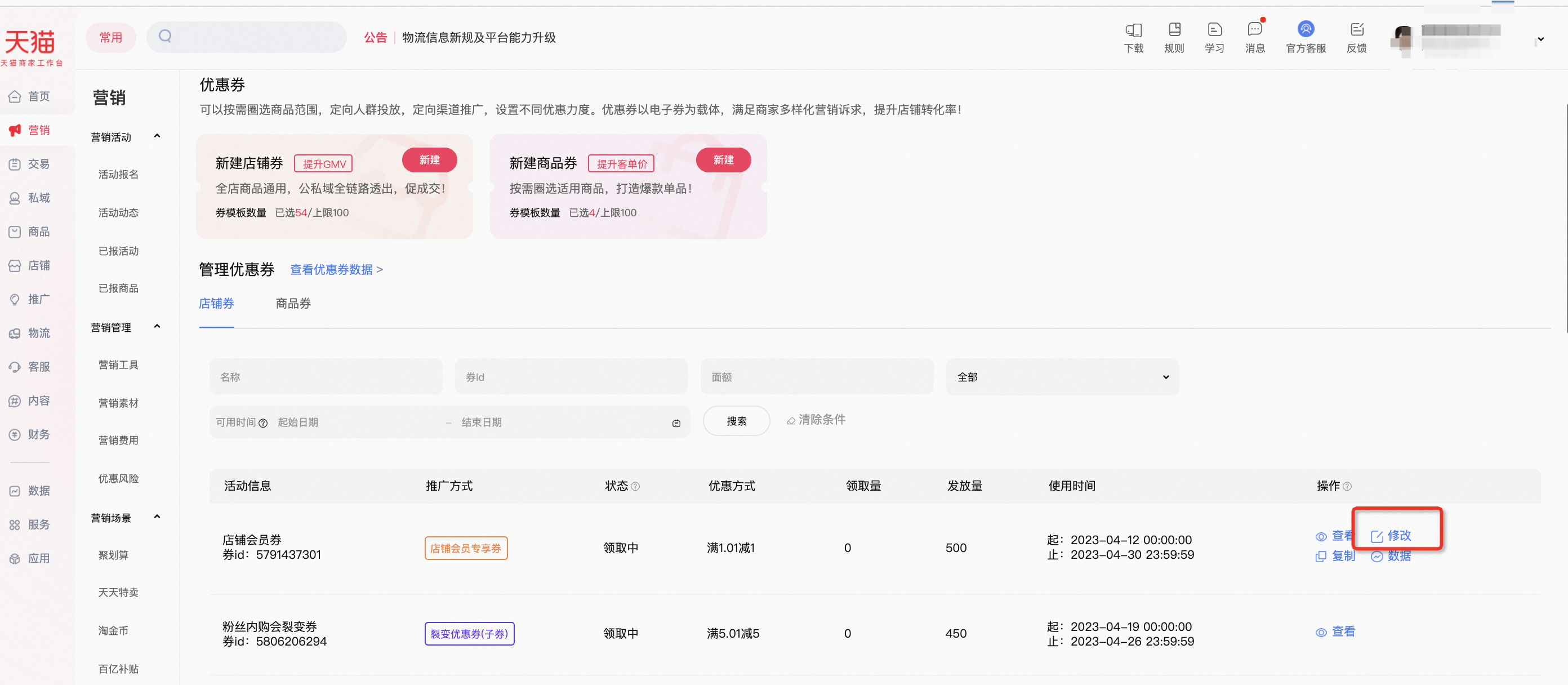This screenshot has width=1568, height=685.
Task: Open the 物流信息新规 announcement
Action: click(478, 38)
